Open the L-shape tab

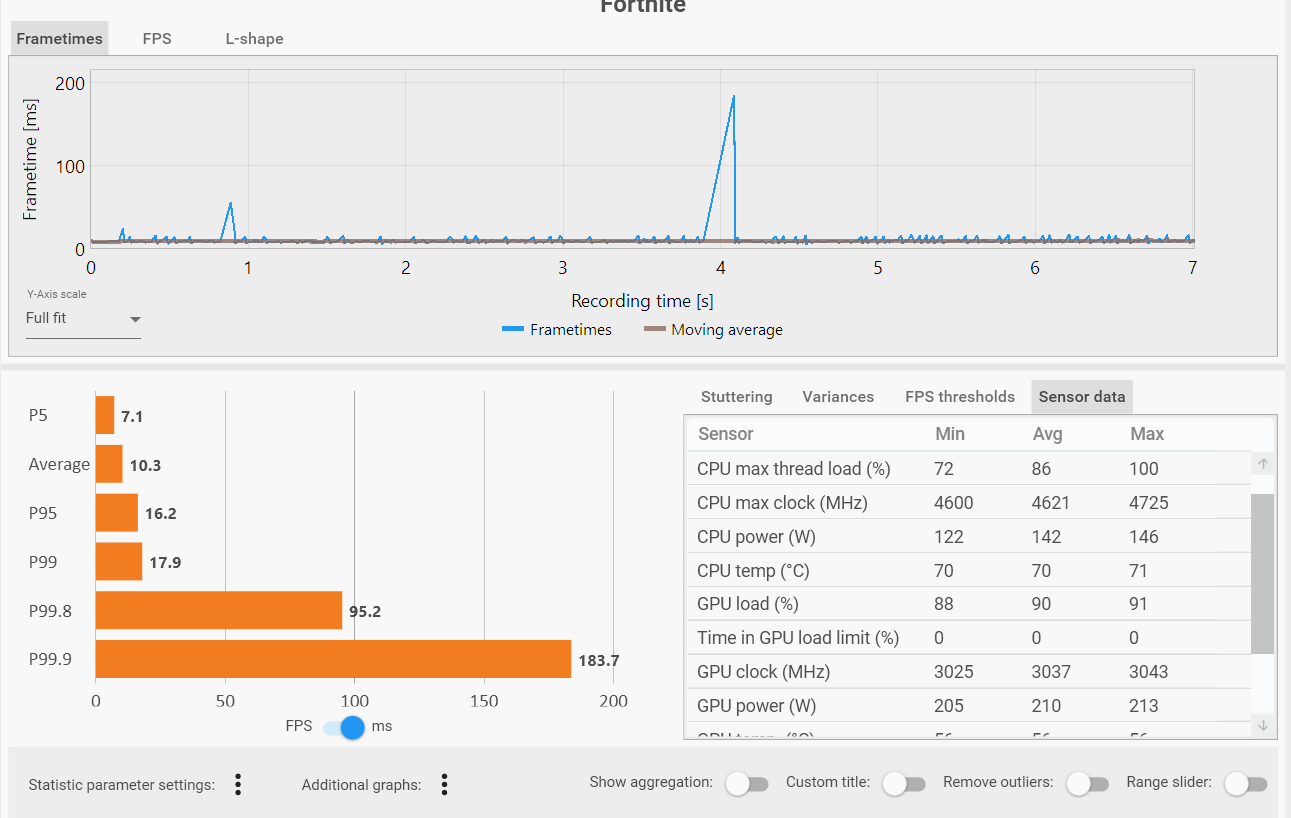click(x=254, y=39)
